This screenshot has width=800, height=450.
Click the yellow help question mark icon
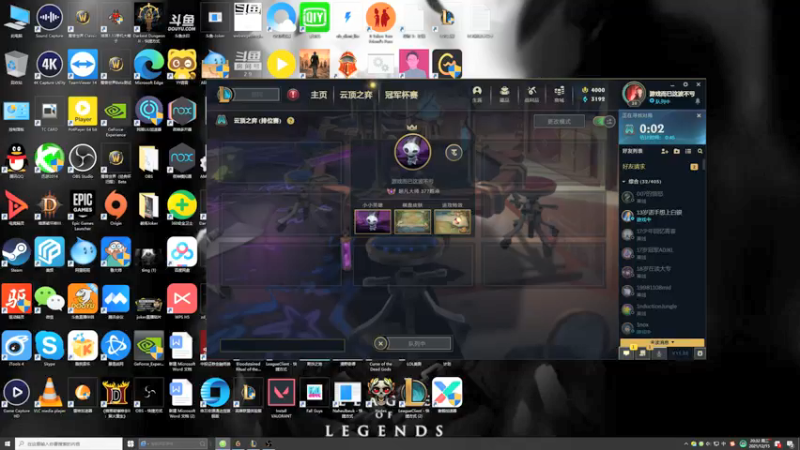click(290, 121)
